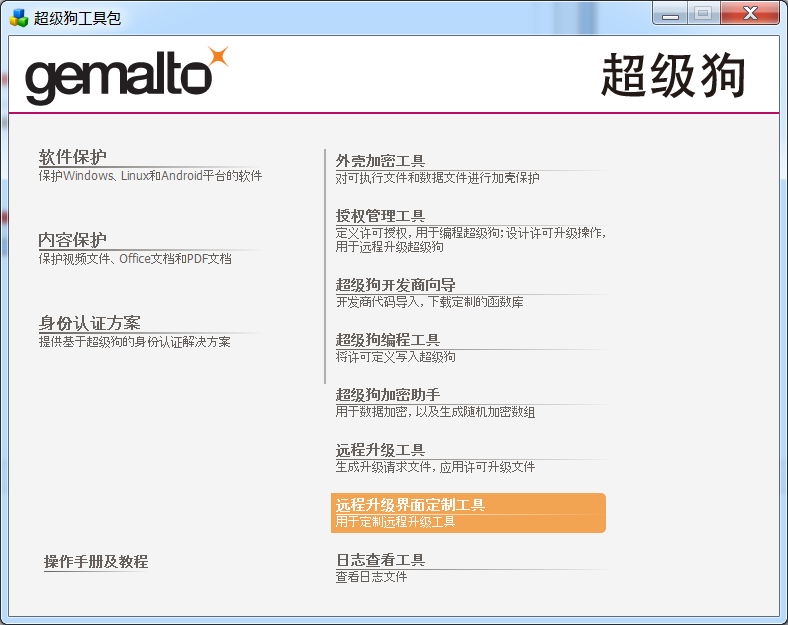The width and height of the screenshot is (788, 625).
Task: Click description 对可执行文件和数据文件进行加壳保护
Action: [437, 178]
